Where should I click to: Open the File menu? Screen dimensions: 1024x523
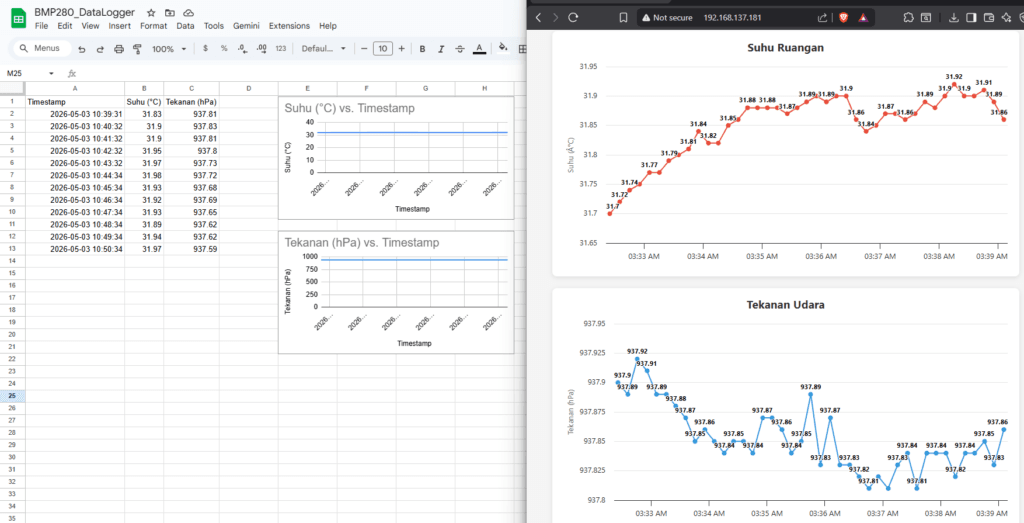[x=41, y=26]
